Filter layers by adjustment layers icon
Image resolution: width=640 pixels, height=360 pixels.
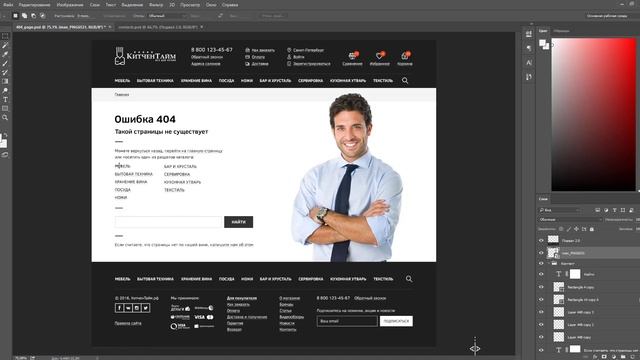(606, 210)
